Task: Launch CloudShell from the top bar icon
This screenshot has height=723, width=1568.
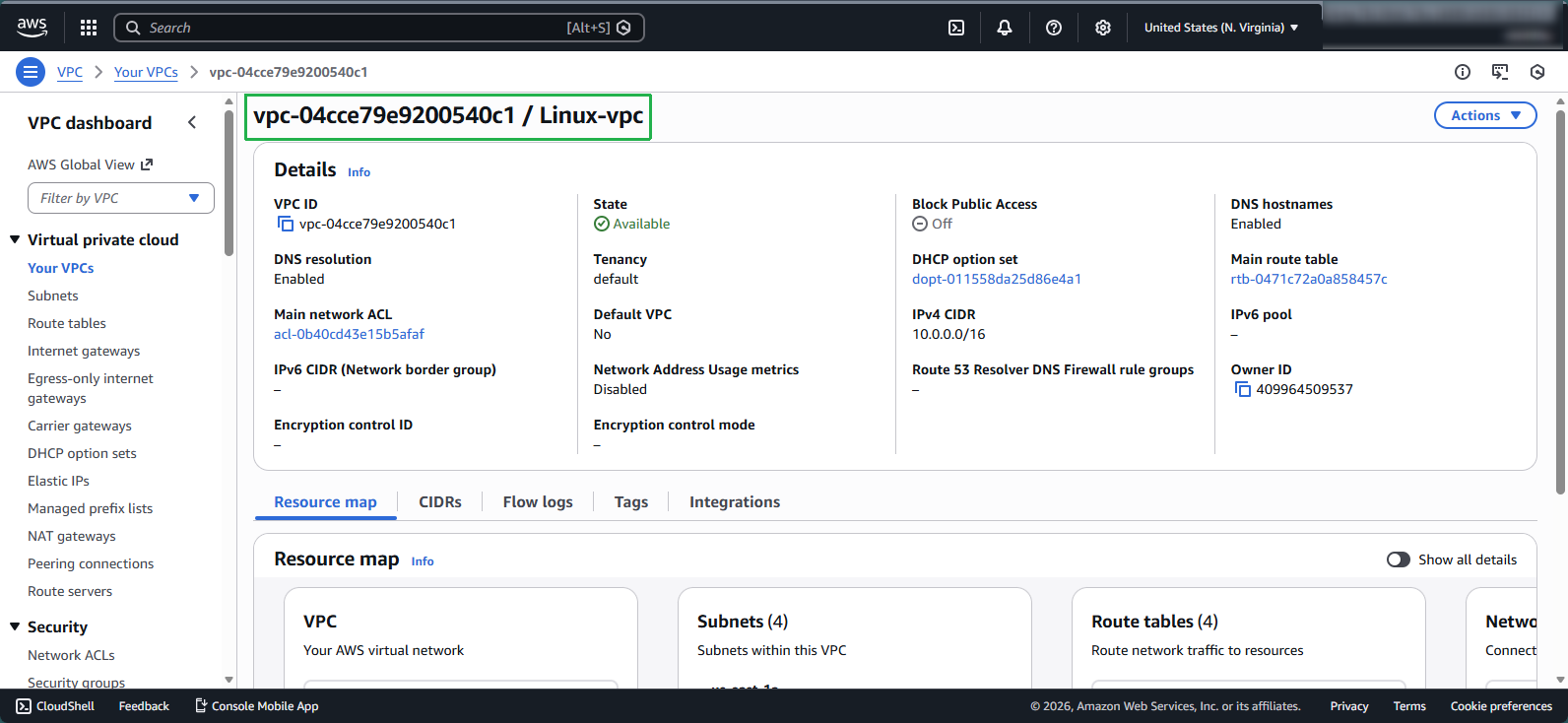Action: [x=955, y=28]
